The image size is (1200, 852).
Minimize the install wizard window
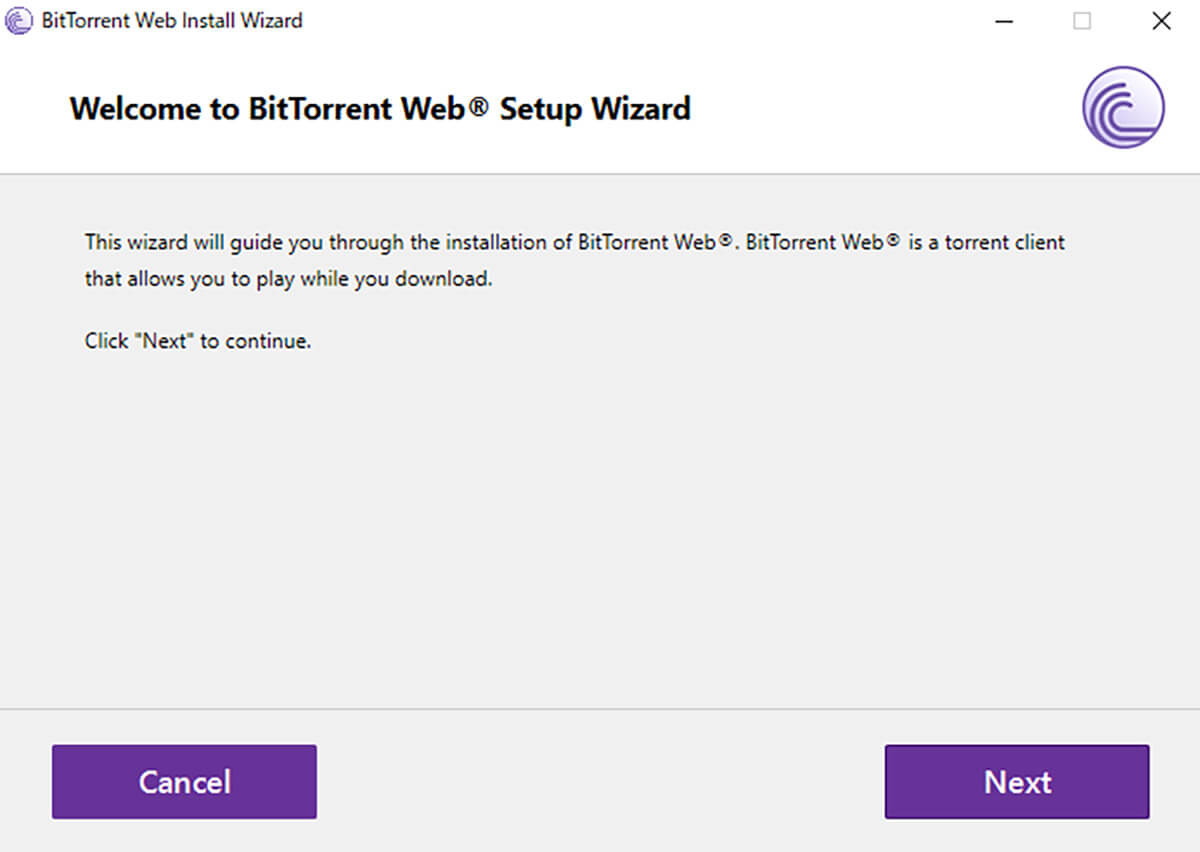[x=1004, y=21]
